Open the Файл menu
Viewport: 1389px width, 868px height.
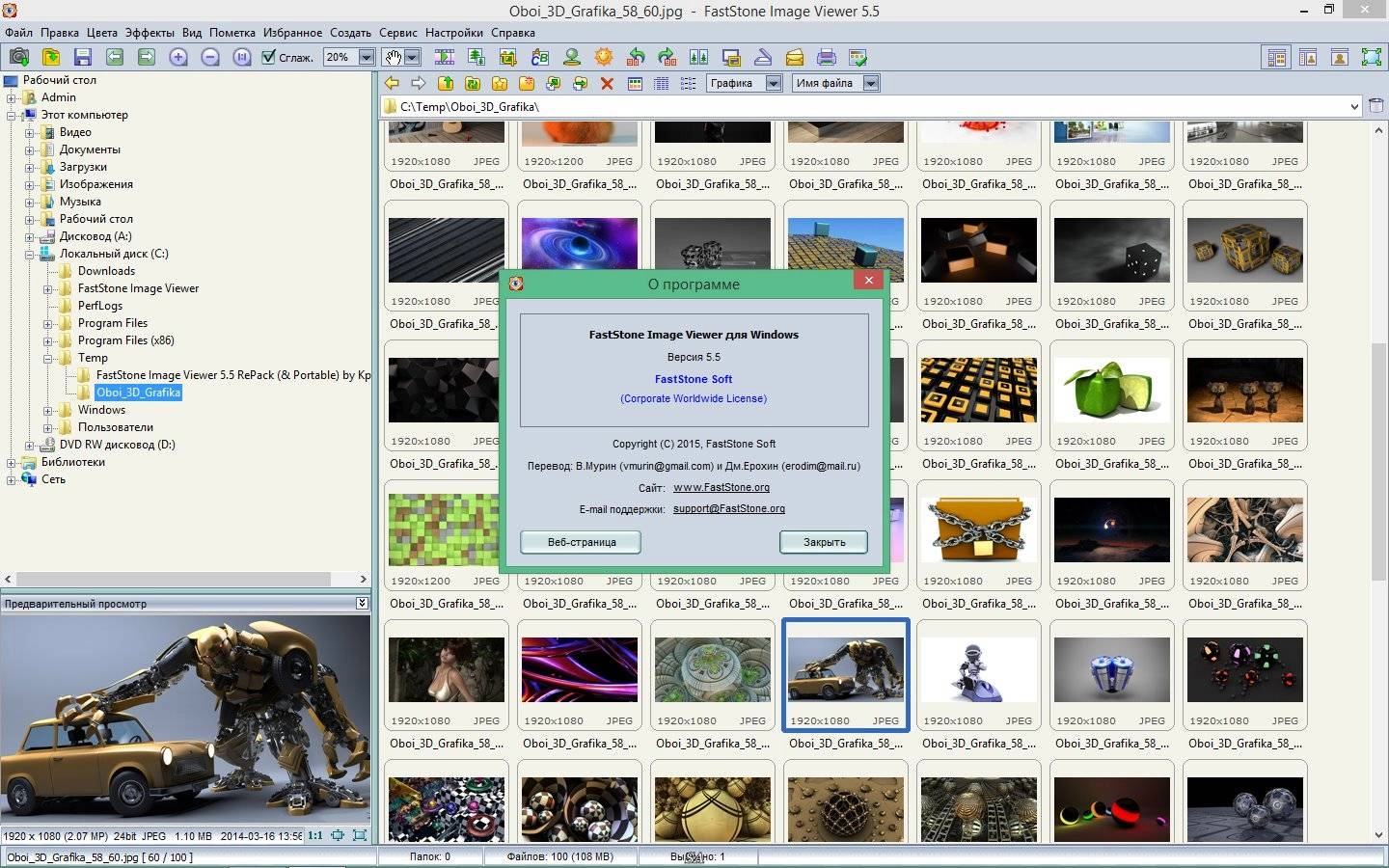click(x=18, y=32)
